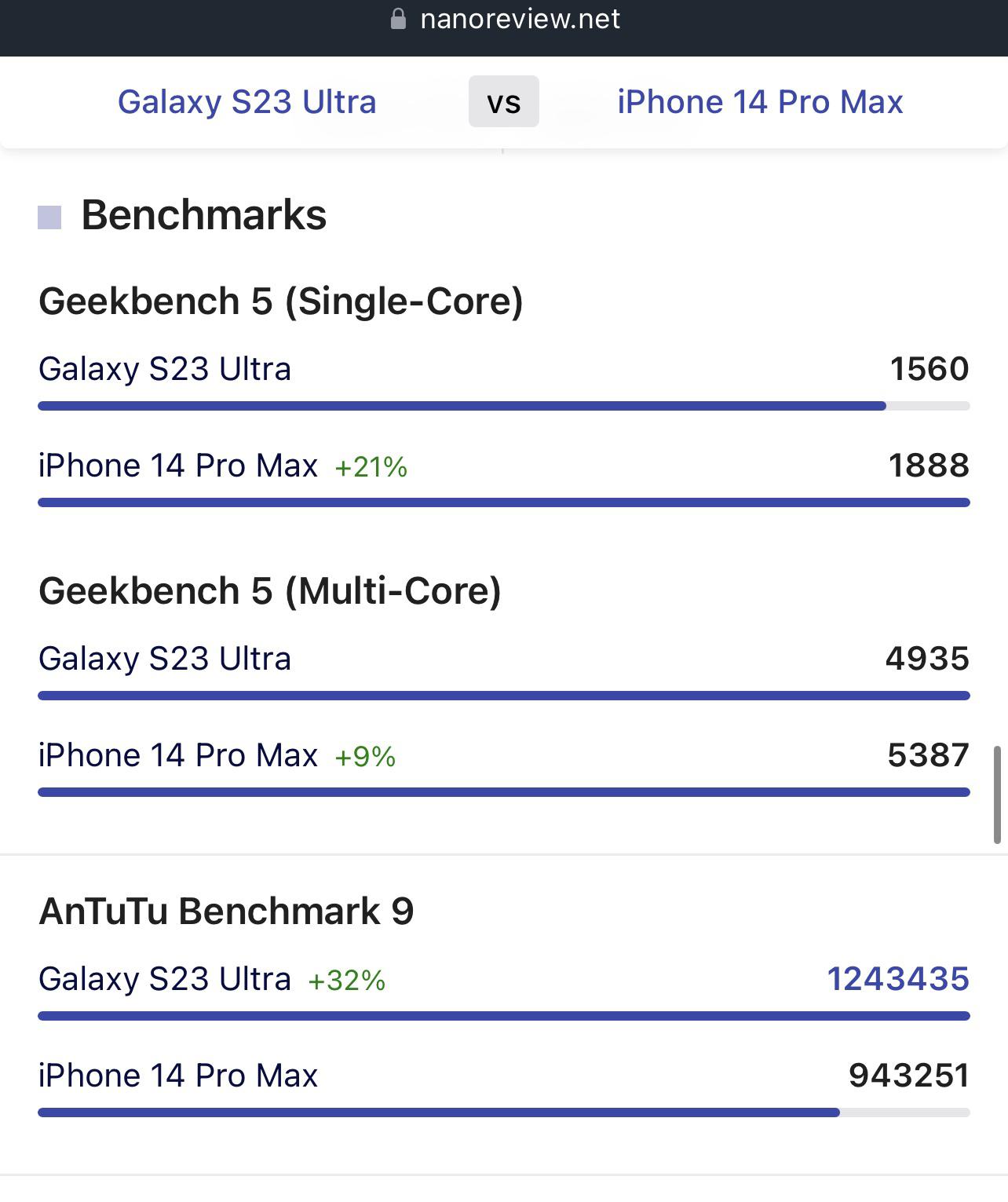
Task: Open the iPhone 14 Pro Max header link
Action: click(760, 102)
